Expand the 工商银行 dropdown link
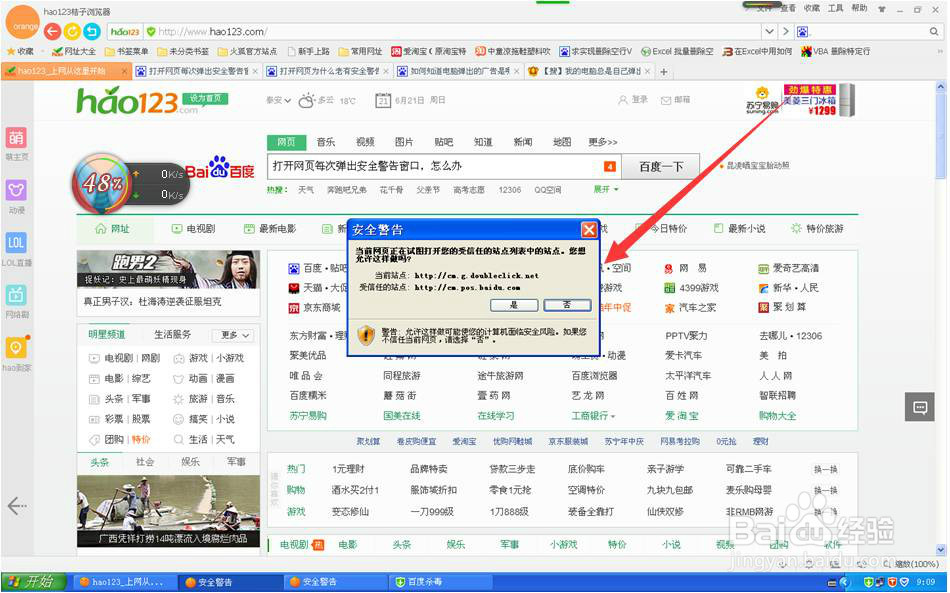This screenshot has height=593, width=950. (594, 416)
